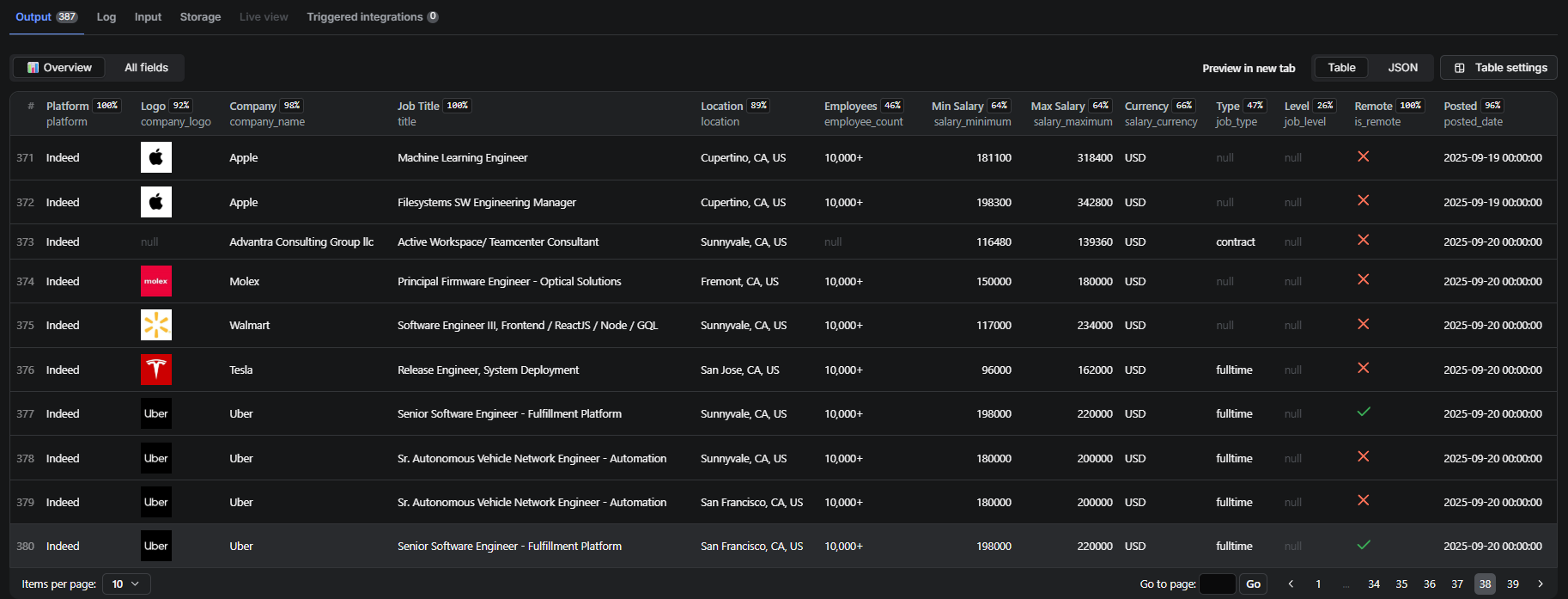1568x599 pixels.
Task: Click the Posted column header
Action: click(x=1474, y=113)
